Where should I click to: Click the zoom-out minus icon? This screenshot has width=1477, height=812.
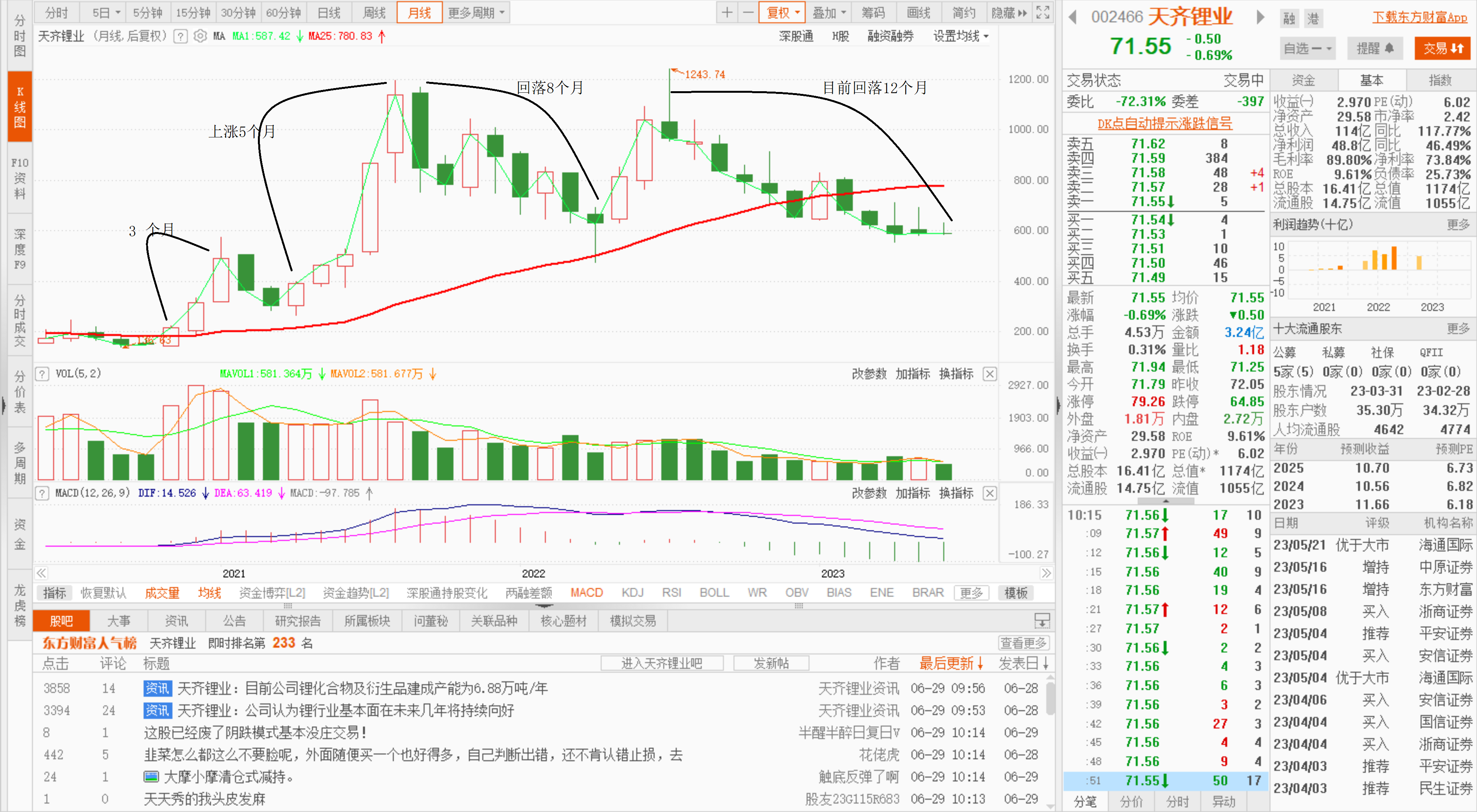click(x=748, y=13)
